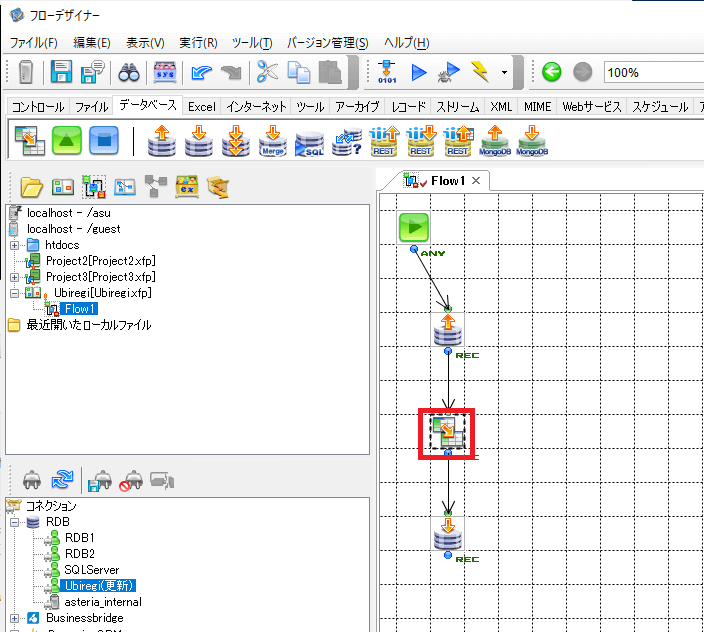Open the 実行(R) menu
Viewport: 704px width, 632px height.
pos(198,43)
